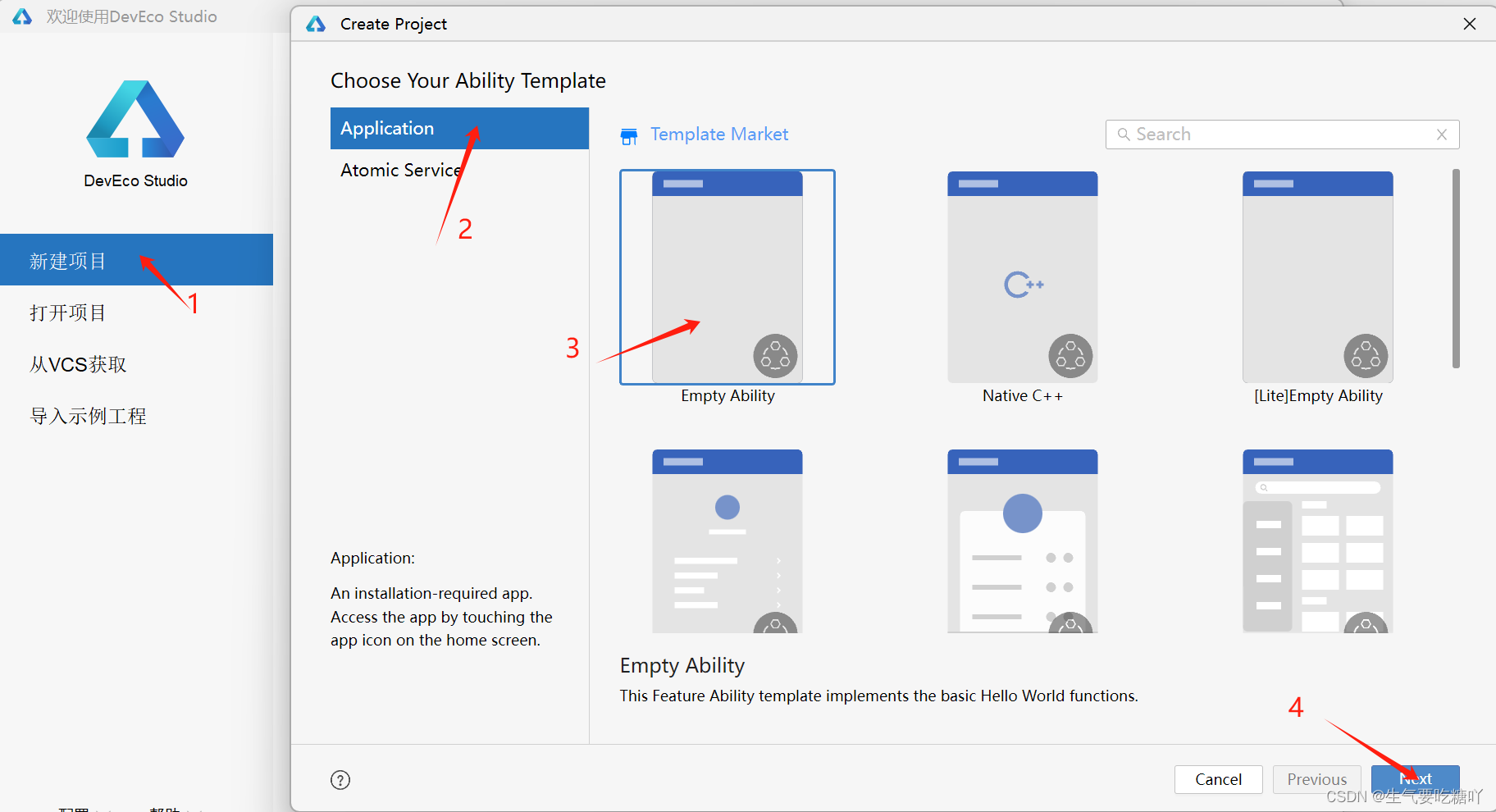
Task: Select the [Lite]Empty Ability template thumbnail
Action: tap(1318, 277)
